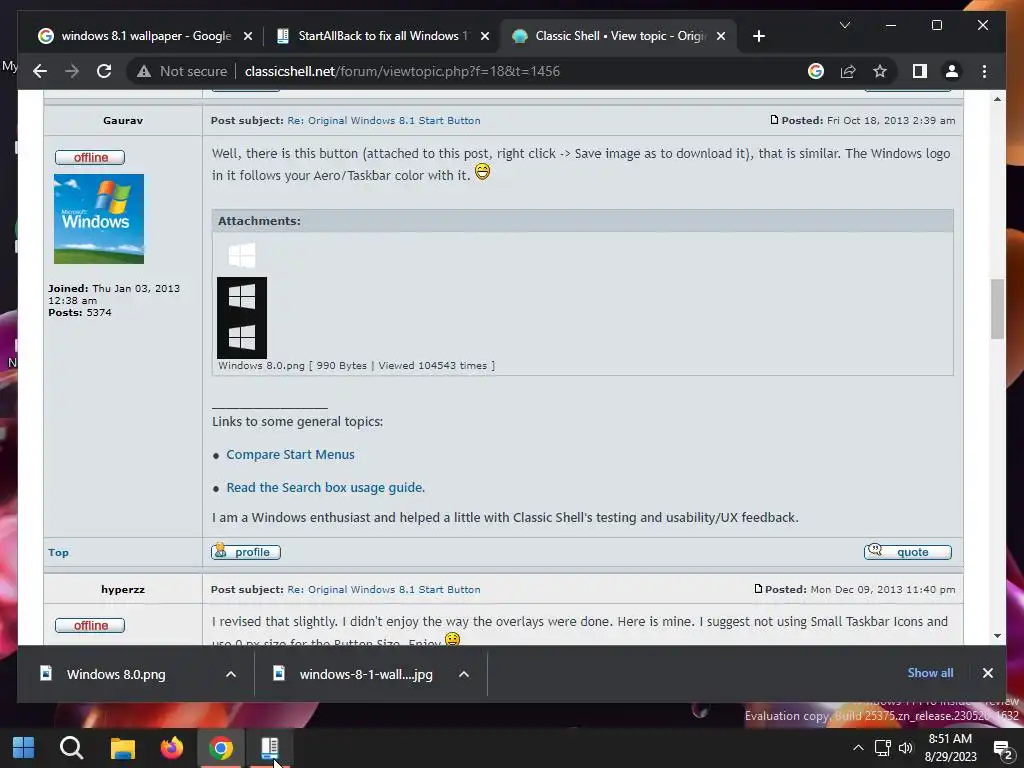This screenshot has width=1024, height=768.
Task: Toggle the Chrome side panel
Action: pyautogui.click(x=920, y=71)
